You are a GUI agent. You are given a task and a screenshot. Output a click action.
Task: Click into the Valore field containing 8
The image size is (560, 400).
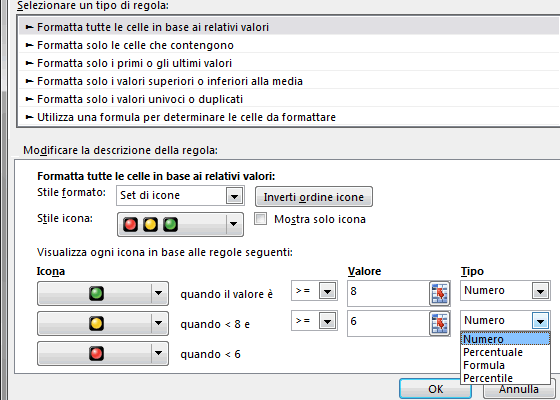coord(388,294)
